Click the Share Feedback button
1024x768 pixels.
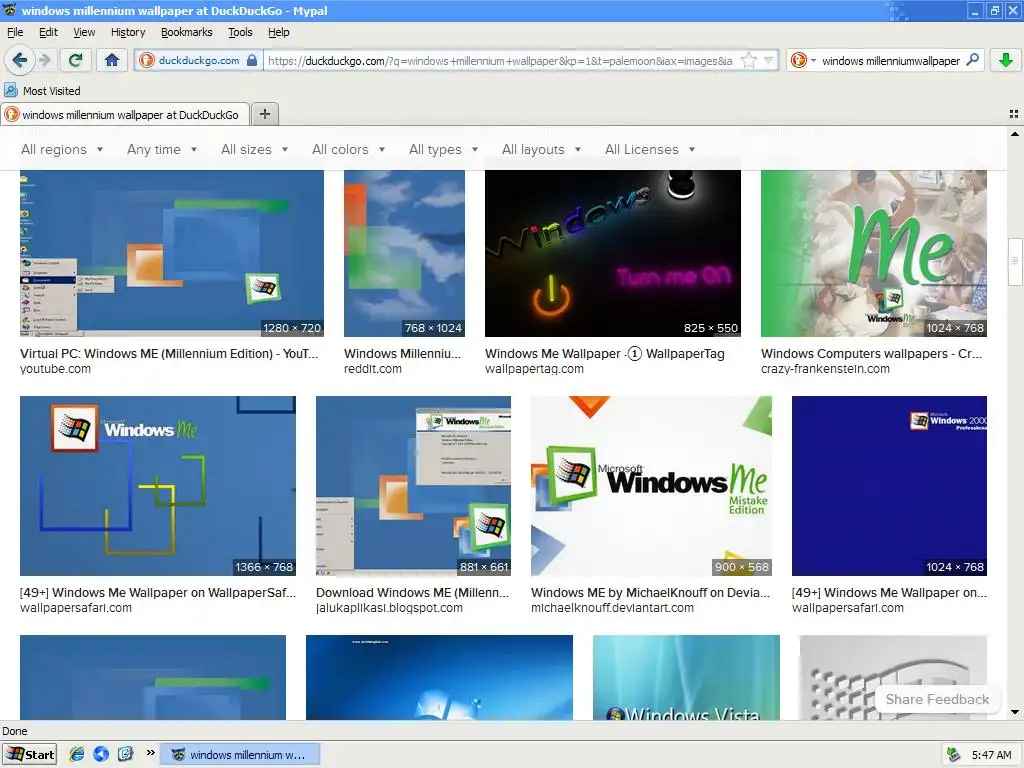point(937,699)
